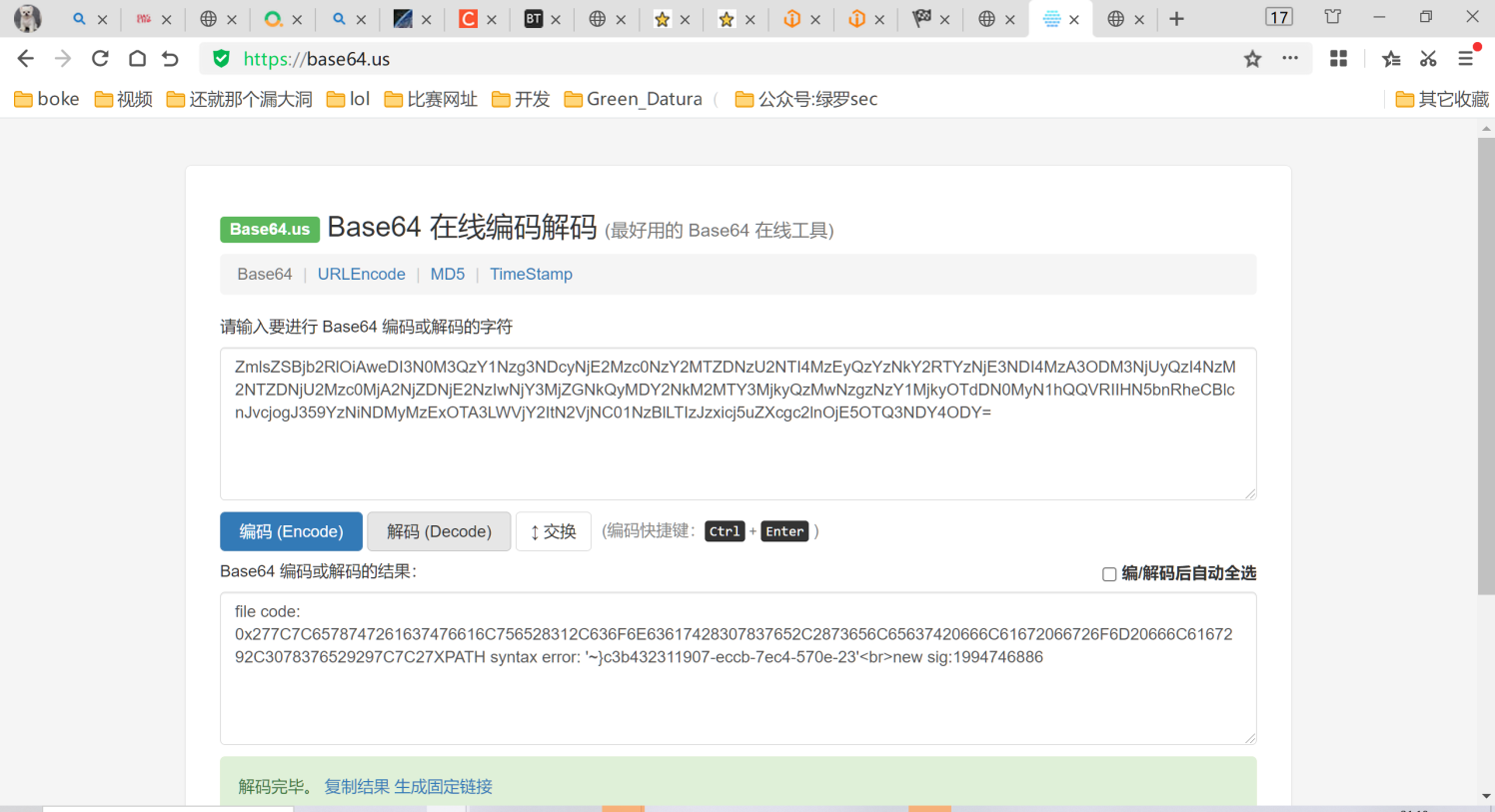Expand the 其它收藏 bookmarks folder
Image resolution: width=1495 pixels, height=812 pixels.
pos(1443,98)
